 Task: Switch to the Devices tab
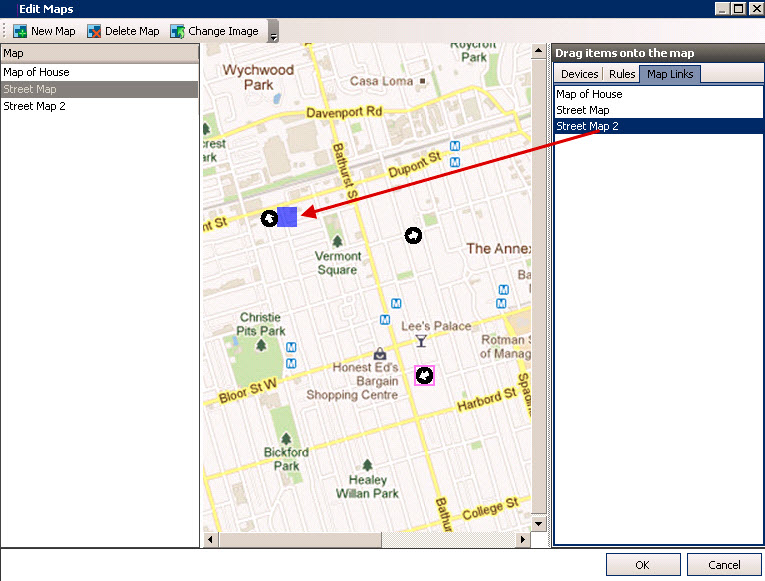click(580, 74)
